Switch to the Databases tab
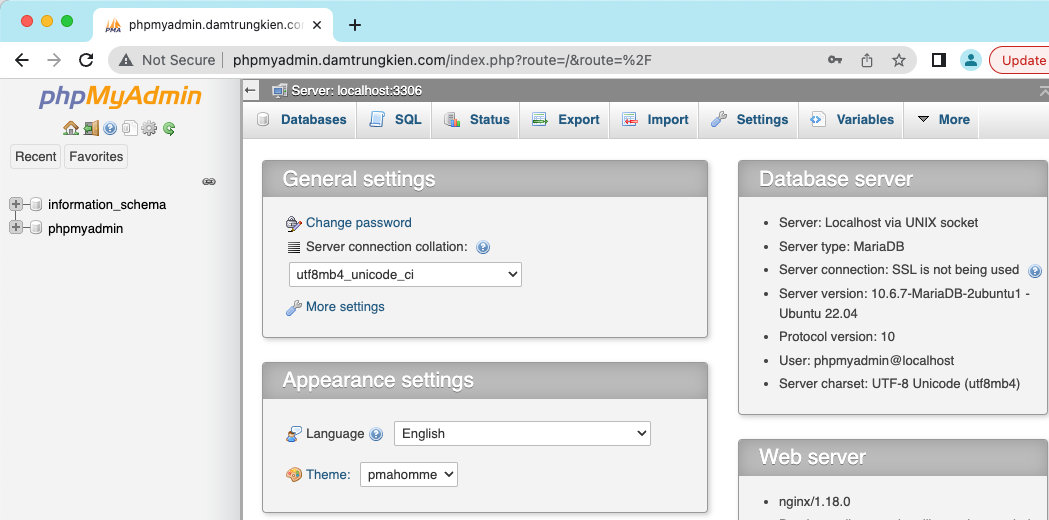This screenshot has width=1049, height=520. click(302, 120)
